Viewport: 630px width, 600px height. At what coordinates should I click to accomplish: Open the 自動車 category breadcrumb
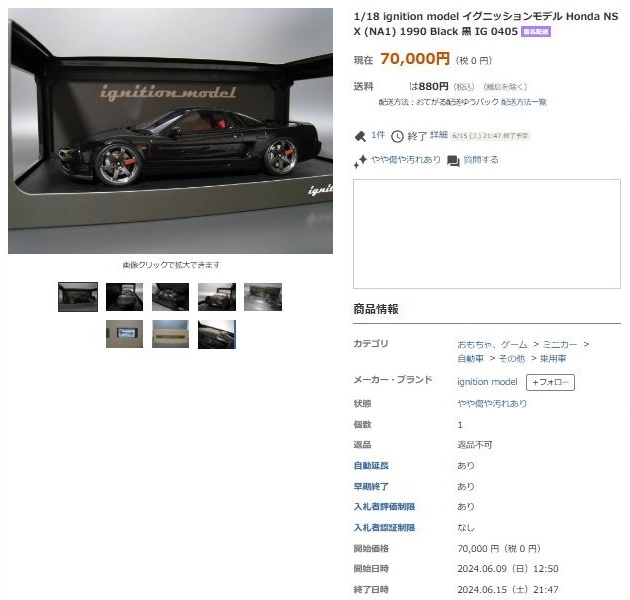(x=470, y=358)
